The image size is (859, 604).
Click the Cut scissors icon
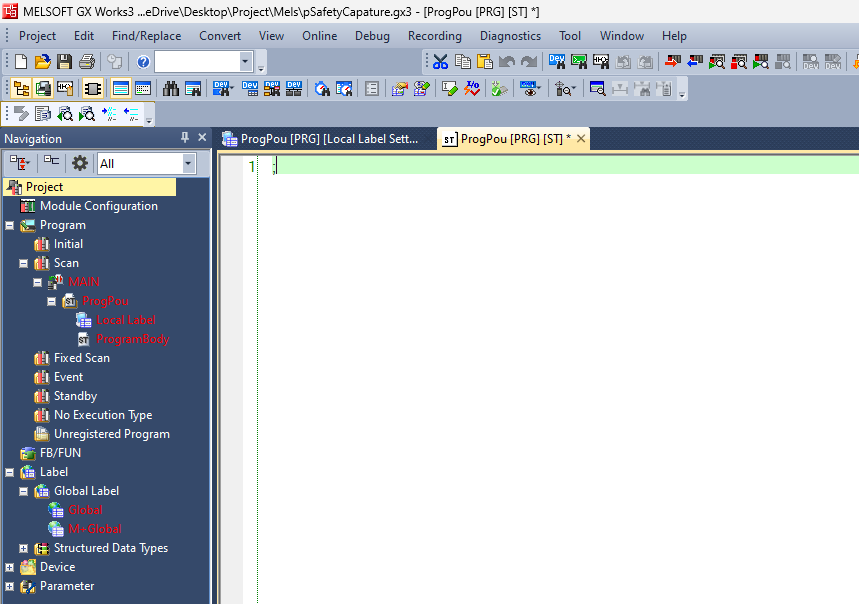tap(440, 62)
